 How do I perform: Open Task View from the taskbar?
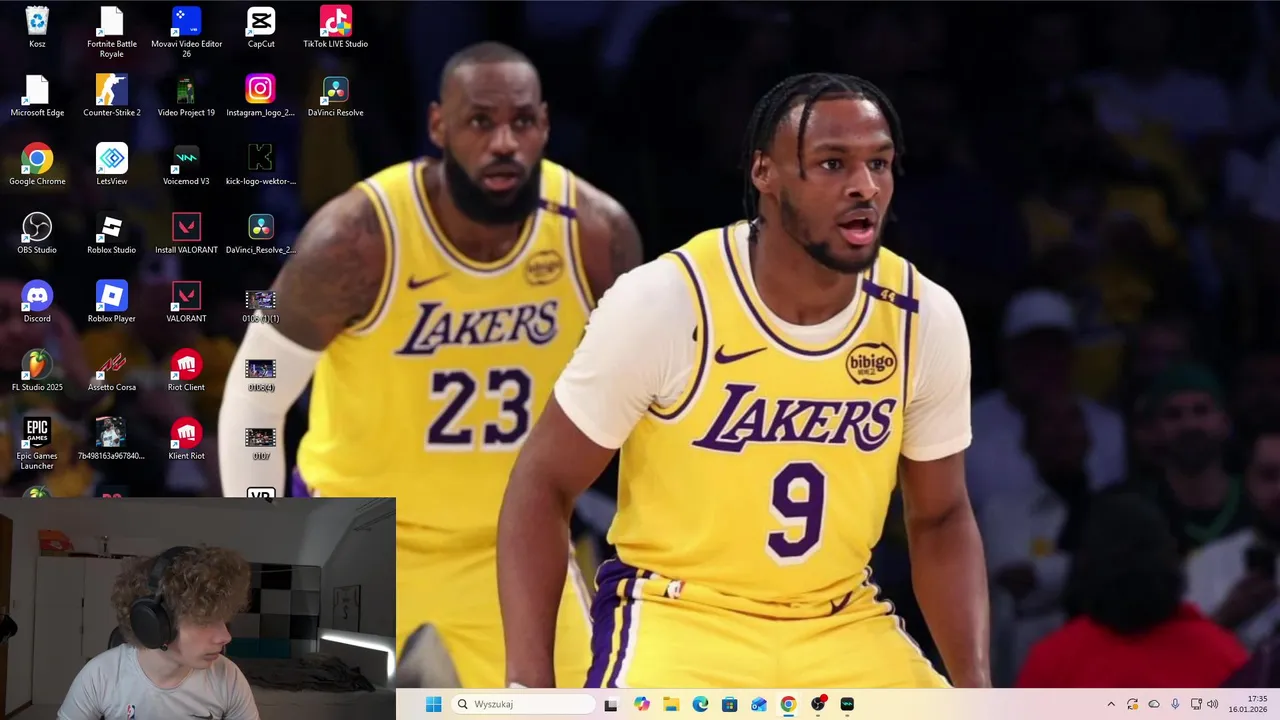coord(611,704)
